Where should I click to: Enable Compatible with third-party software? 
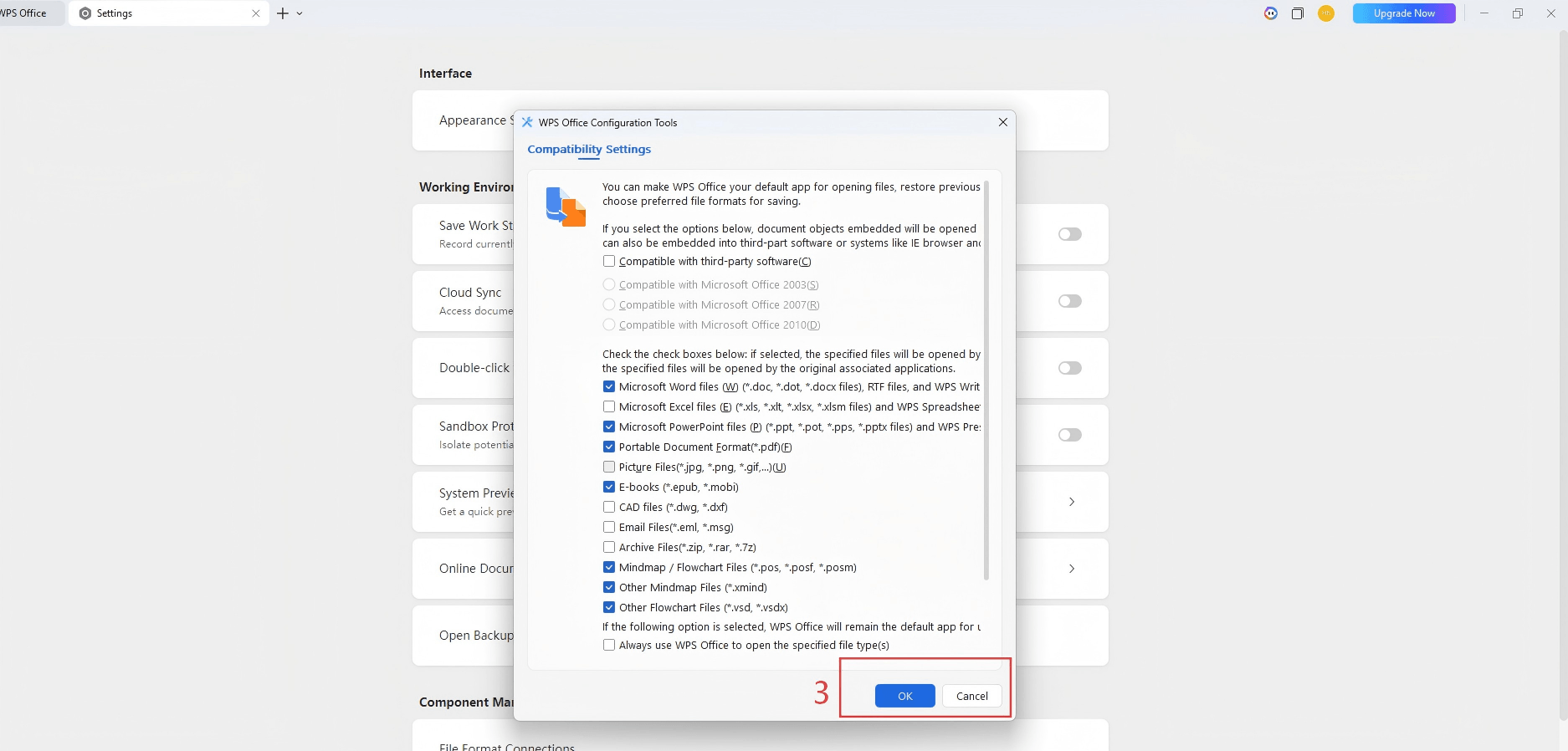tap(609, 262)
